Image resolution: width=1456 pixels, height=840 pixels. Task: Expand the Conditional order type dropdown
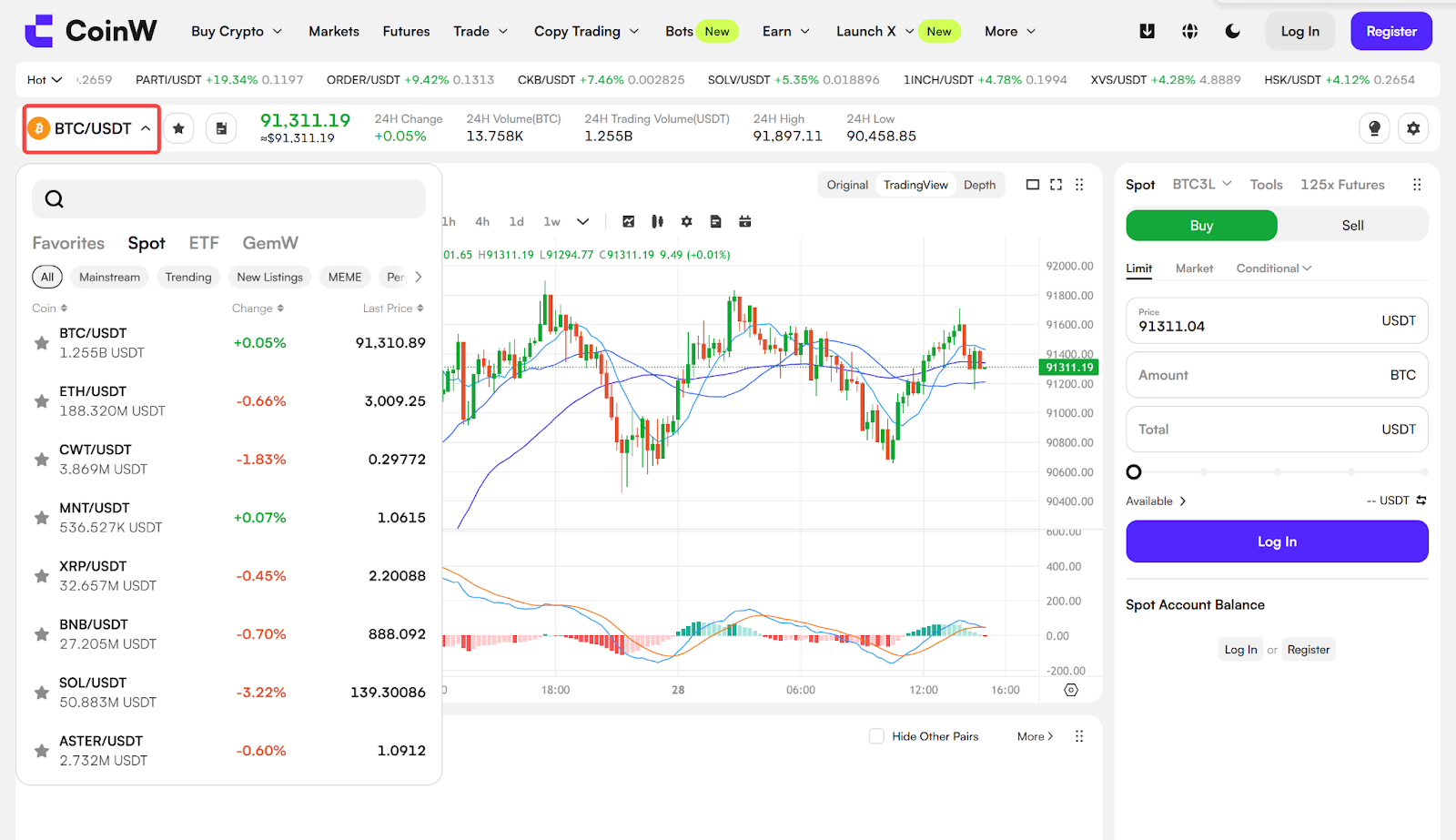click(x=1274, y=268)
